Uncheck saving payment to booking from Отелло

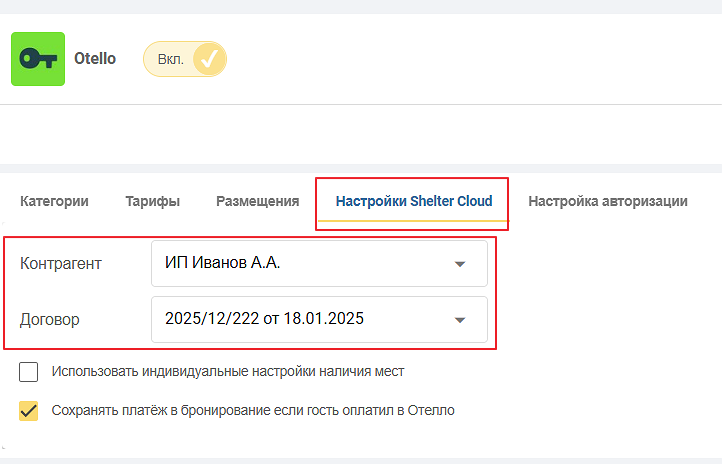tap(29, 411)
